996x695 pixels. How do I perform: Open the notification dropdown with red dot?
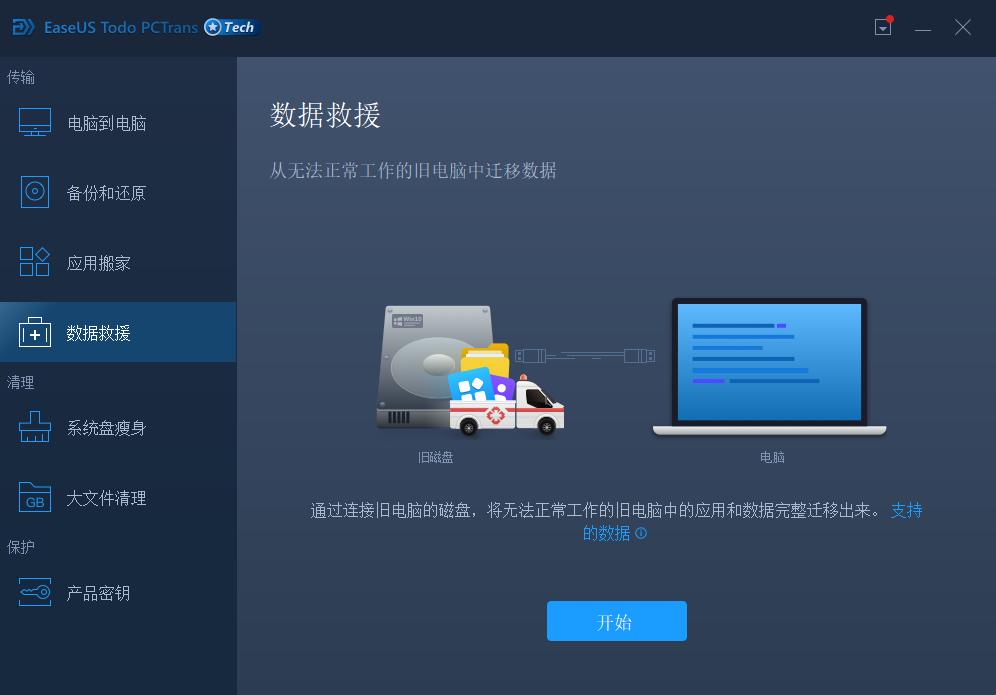881,27
